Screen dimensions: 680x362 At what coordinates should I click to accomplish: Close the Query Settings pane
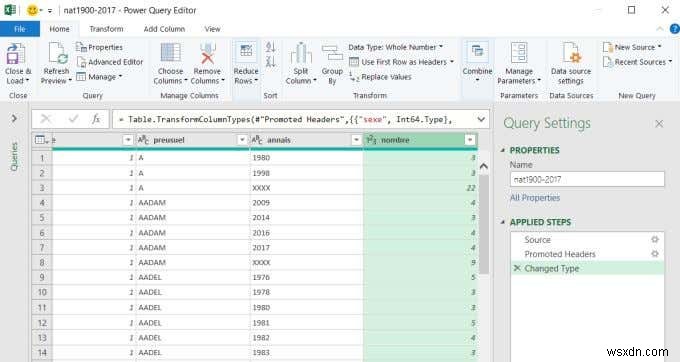tap(659, 124)
